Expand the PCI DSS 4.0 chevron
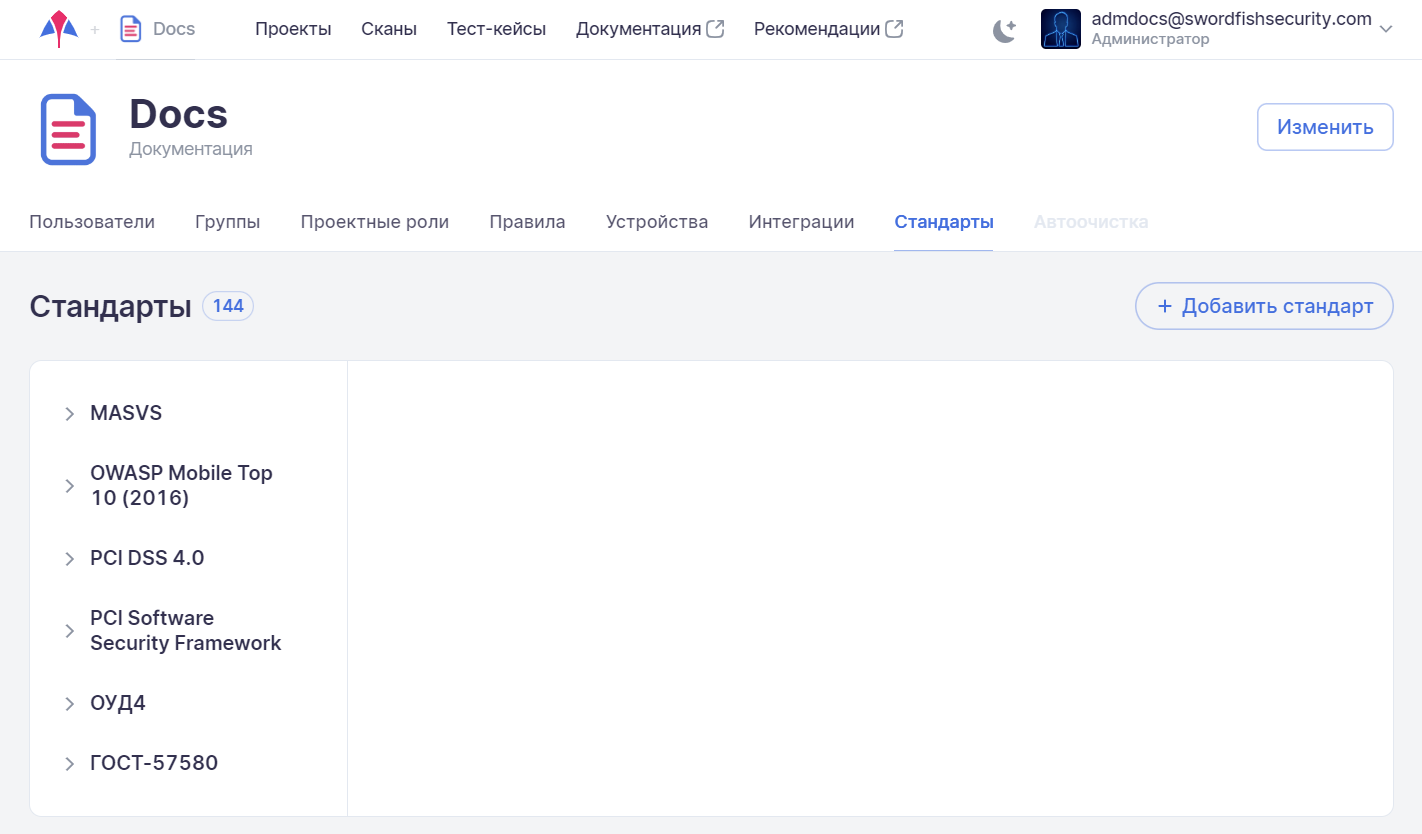Image resolution: width=1422 pixels, height=834 pixels. pos(69,559)
